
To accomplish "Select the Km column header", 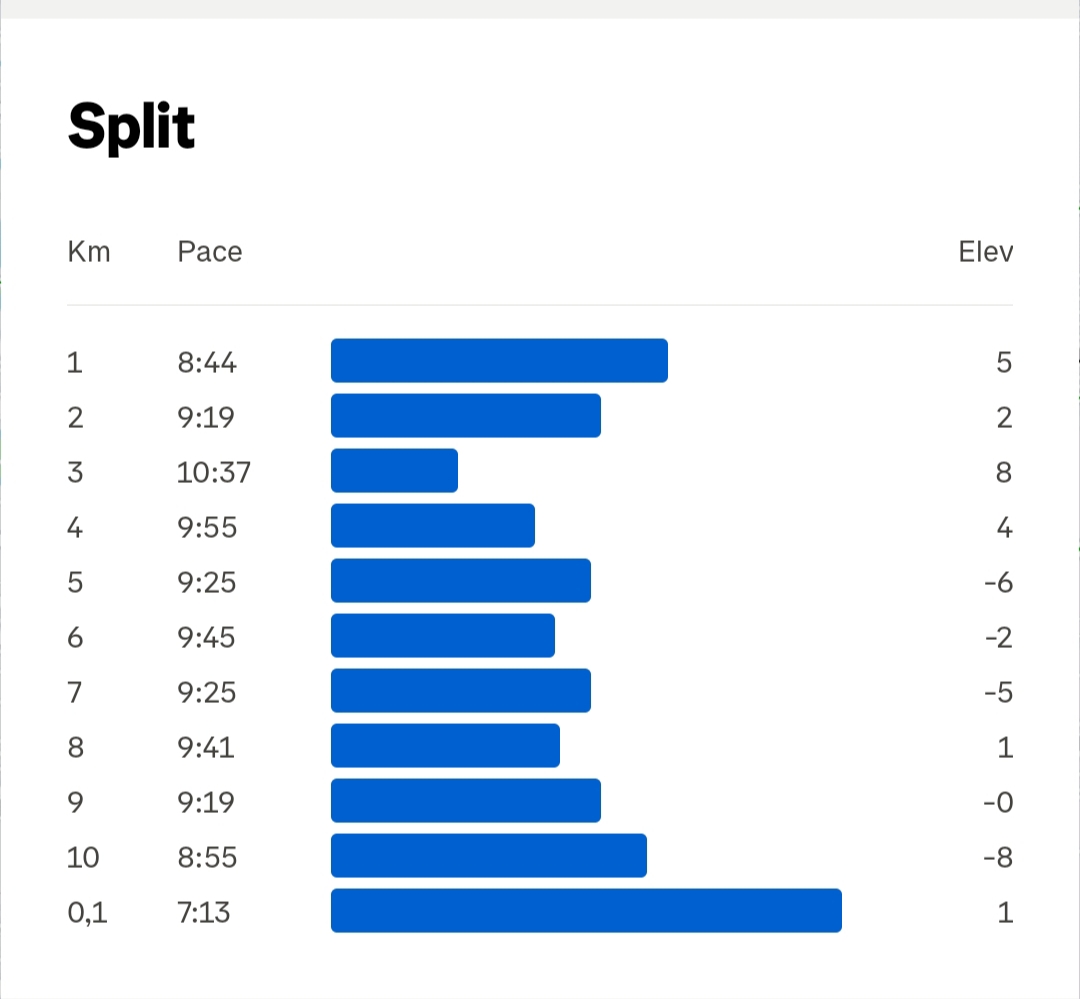I will 89,251.
